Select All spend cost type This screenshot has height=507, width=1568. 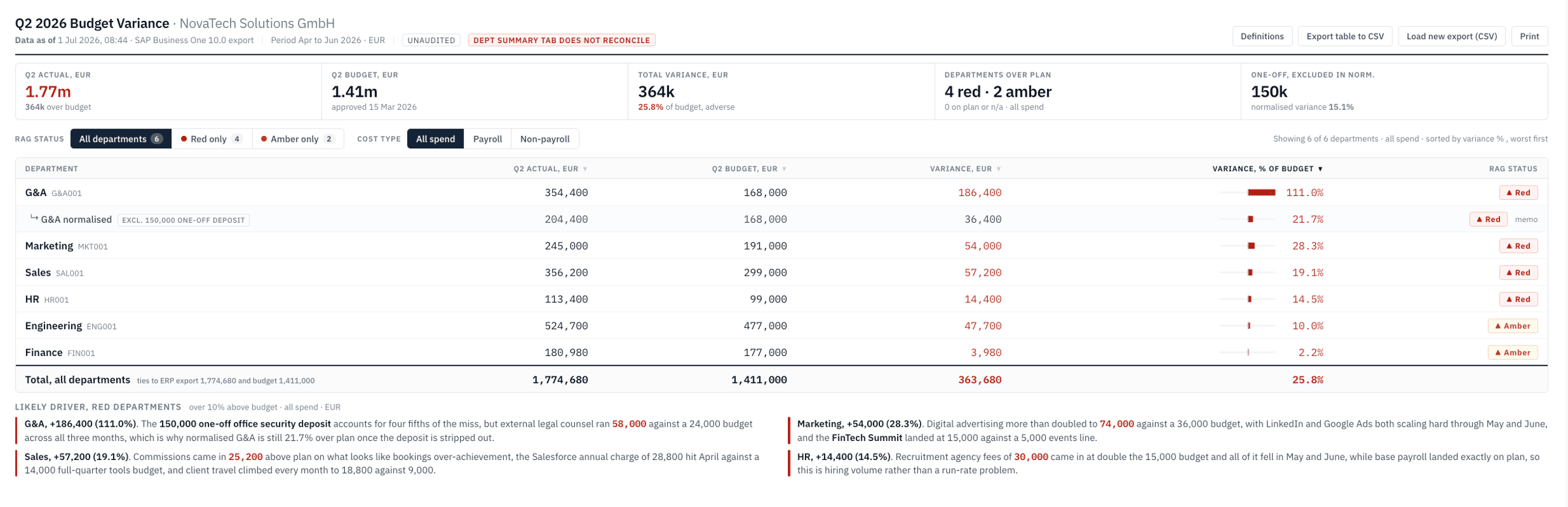435,139
